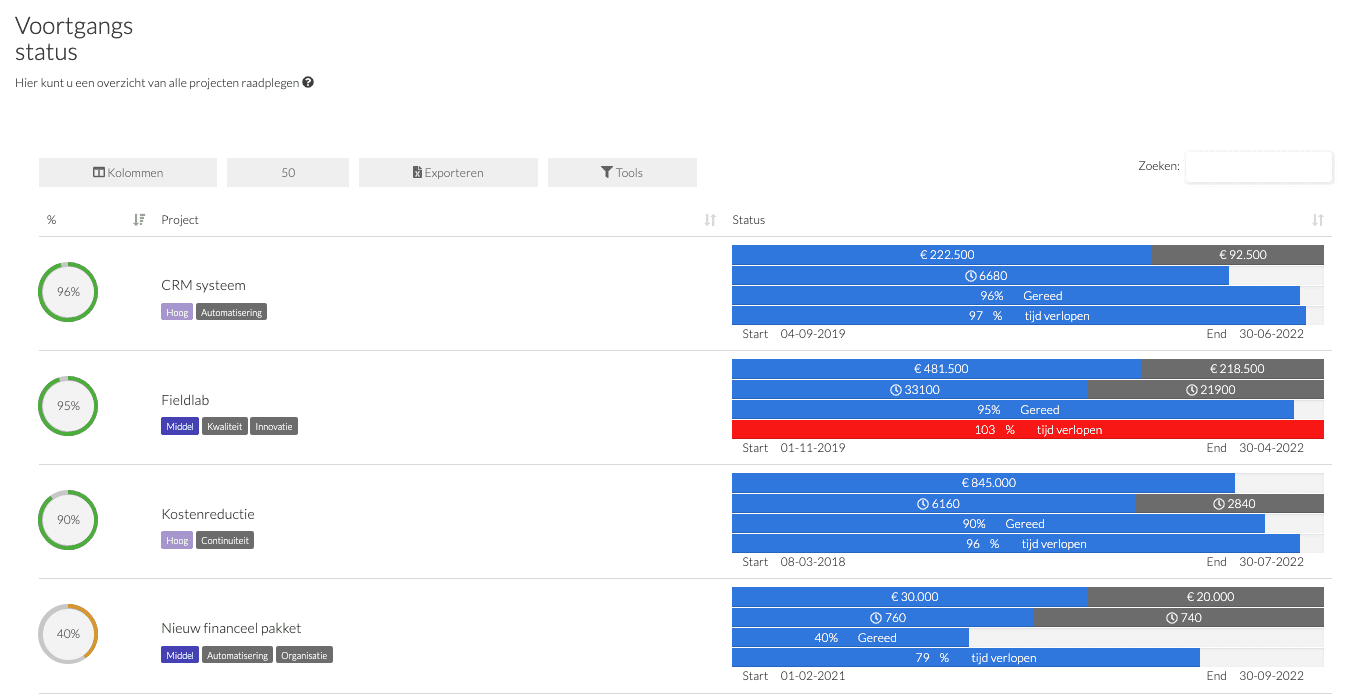Click the red 103% tijd verlopen bar
The width and height of the screenshot is (1370, 698).
click(x=1028, y=430)
